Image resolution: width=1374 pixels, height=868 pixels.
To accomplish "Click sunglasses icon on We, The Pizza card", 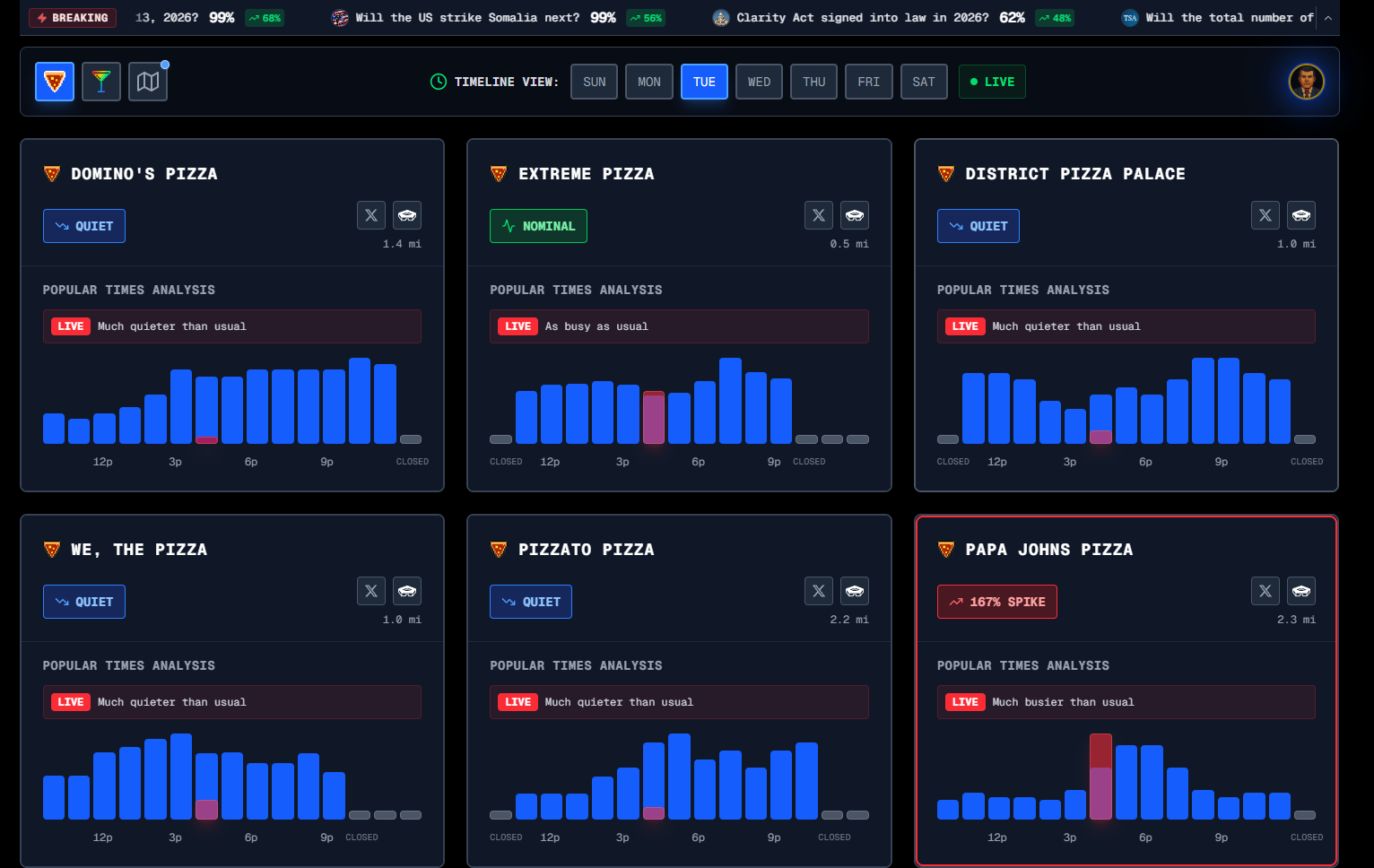I will [407, 591].
